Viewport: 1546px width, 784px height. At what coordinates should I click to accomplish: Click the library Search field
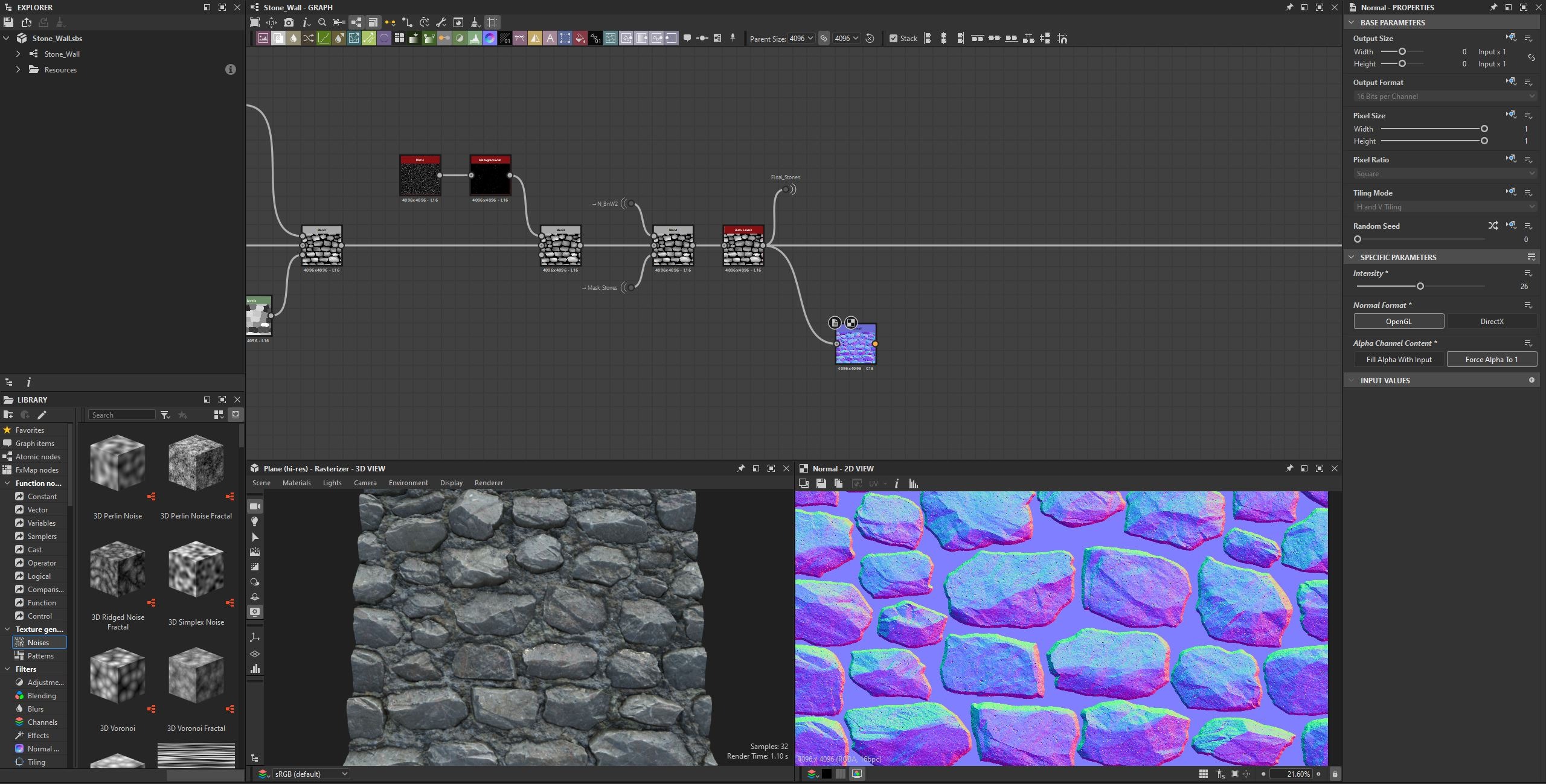[122, 415]
